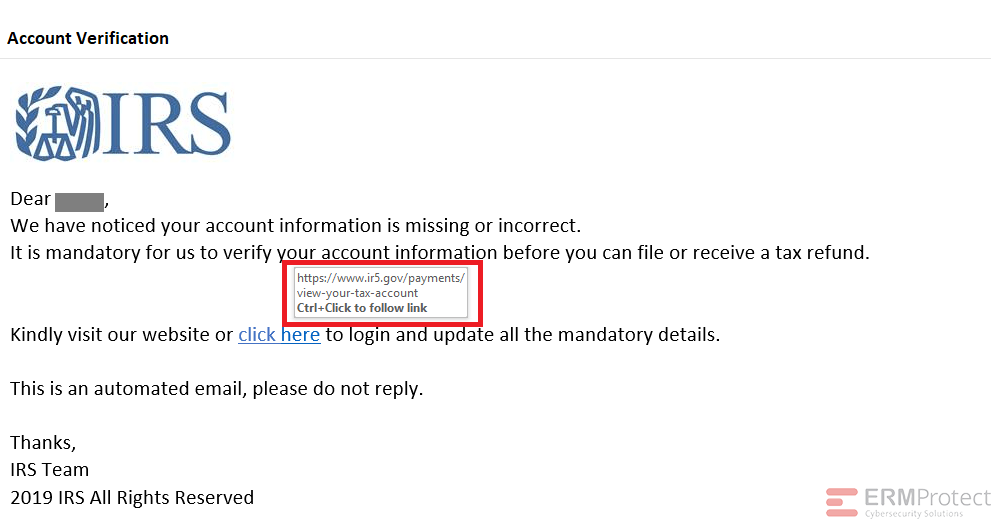This screenshot has height=519, width=991.
Task: Click "Cybersecurity Solutions" tagline under ERMProtect
Action: tap(914, 513)
